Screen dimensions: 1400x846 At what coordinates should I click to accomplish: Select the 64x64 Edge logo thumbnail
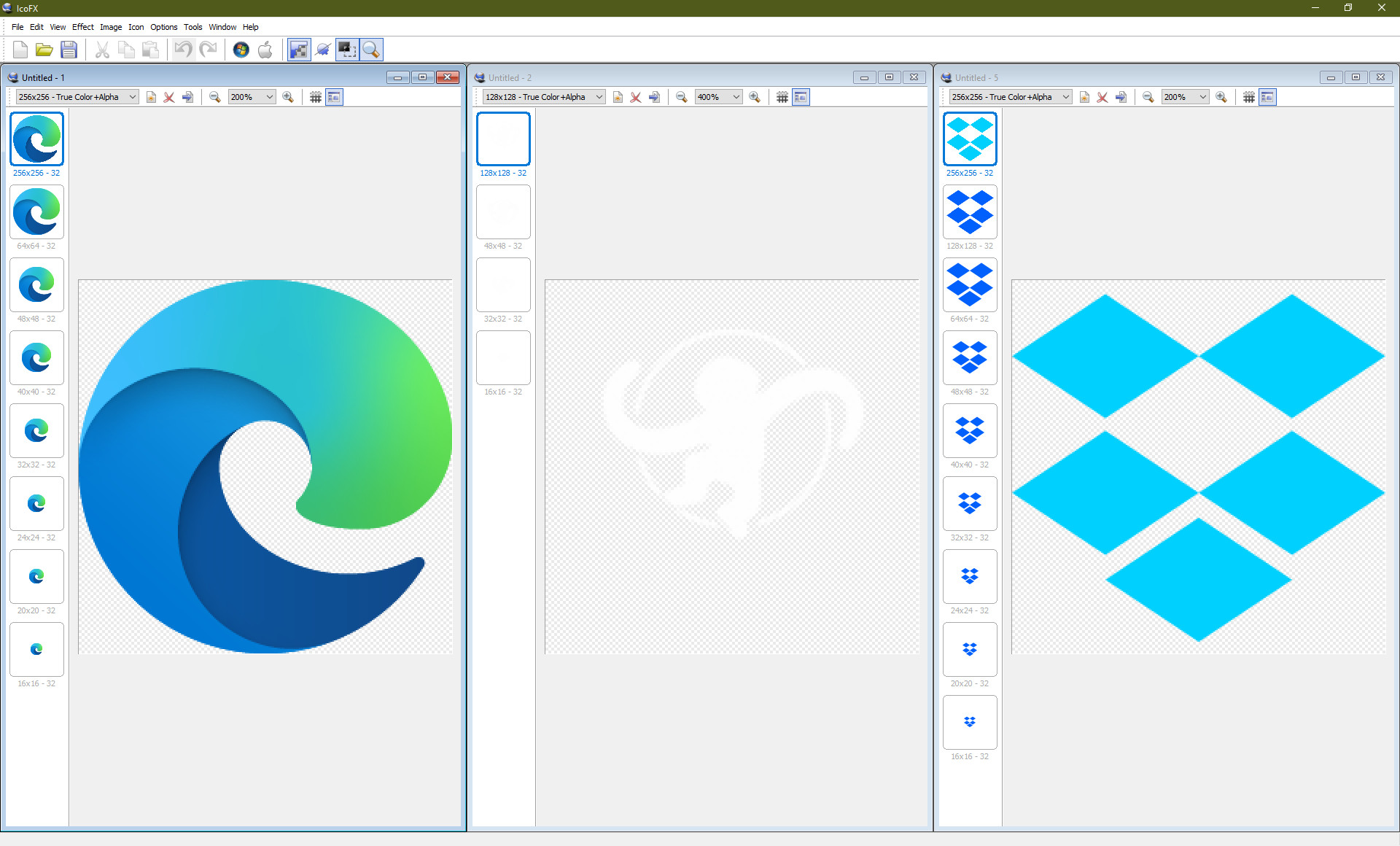pos(36,212)
